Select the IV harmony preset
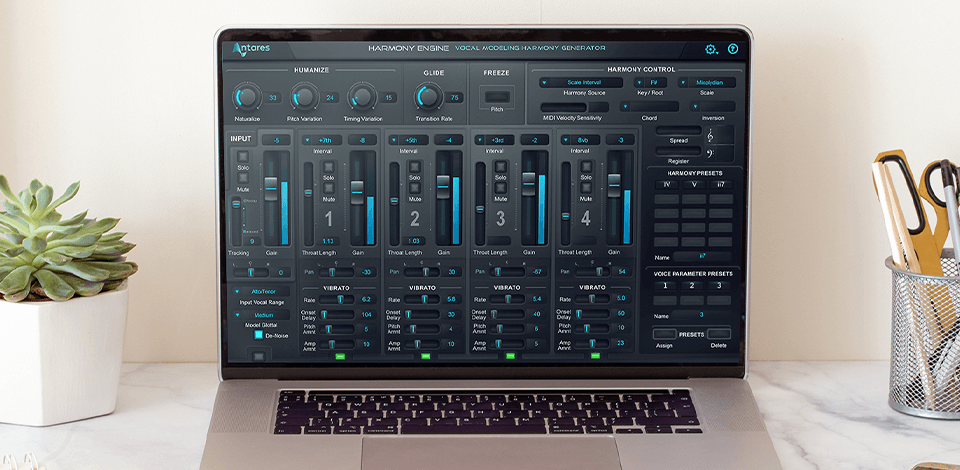Image resolution: width=960 pixels, height=470 pixels. click(x=666, y=184)
